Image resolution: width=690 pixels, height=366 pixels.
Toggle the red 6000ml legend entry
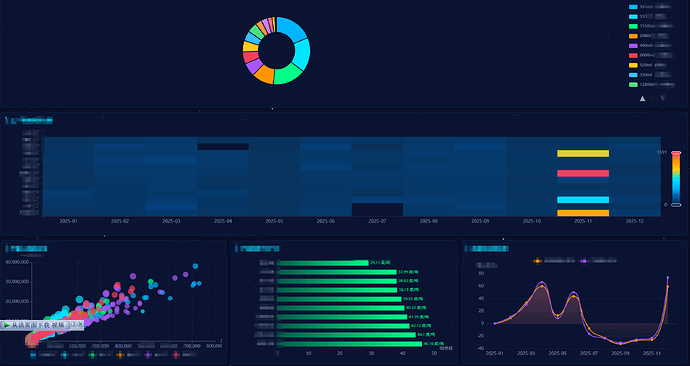tap(652, 55)
